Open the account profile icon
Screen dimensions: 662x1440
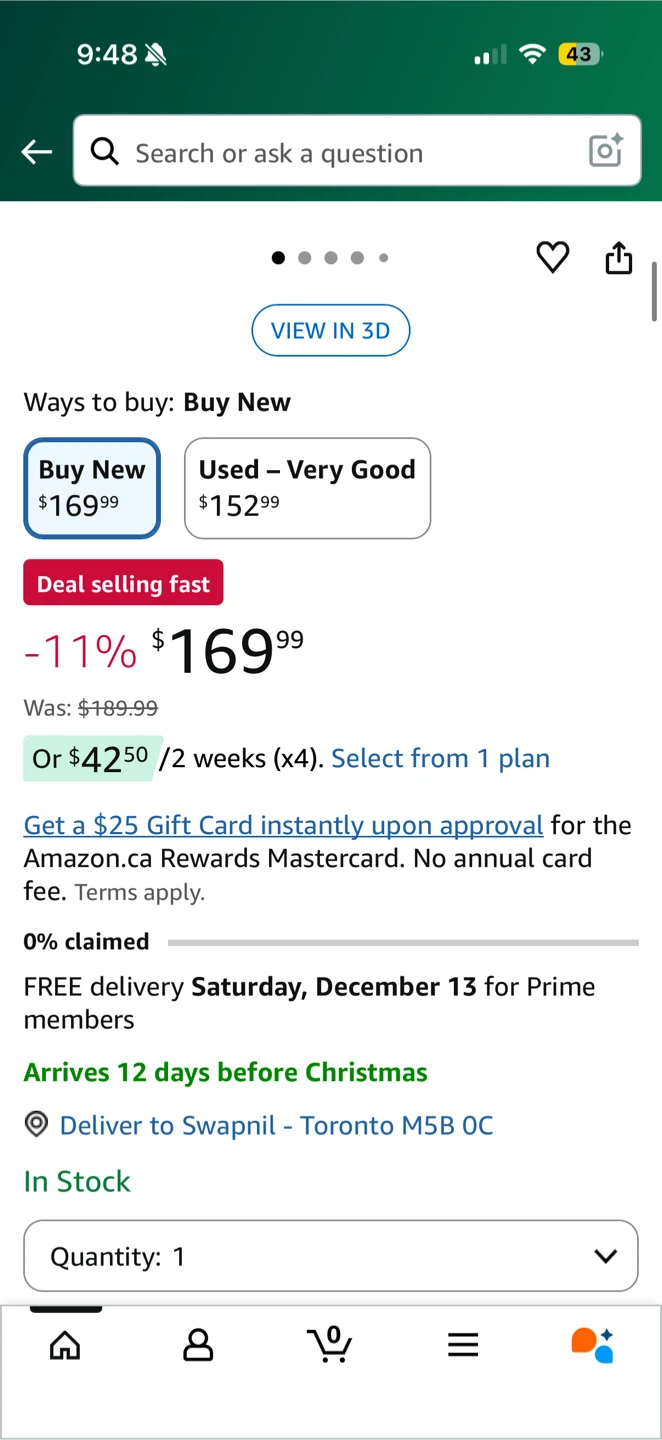pyautogui.click(x=198, y=1345)
